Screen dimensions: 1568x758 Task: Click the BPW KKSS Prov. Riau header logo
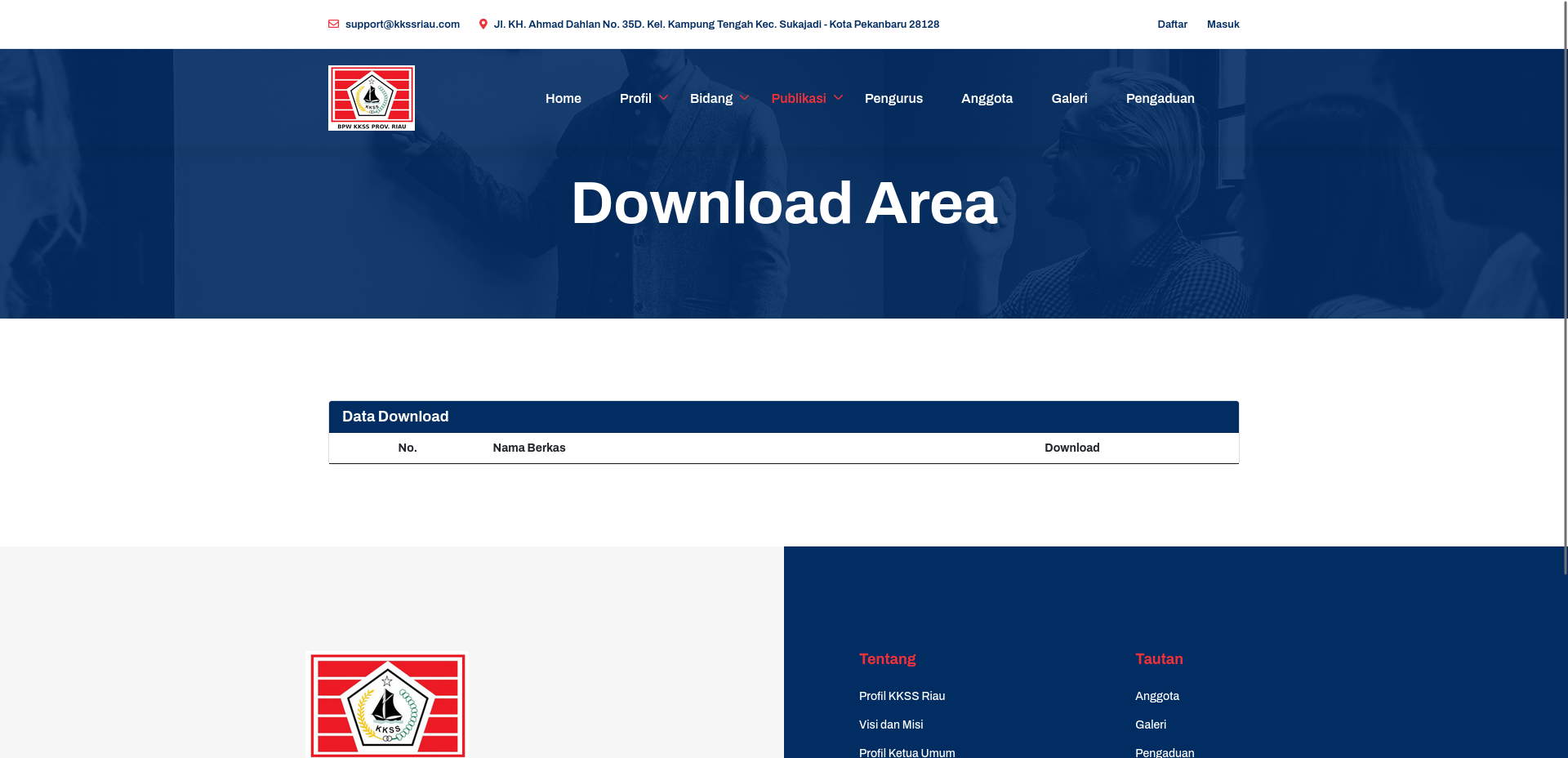tap(372, 98)
